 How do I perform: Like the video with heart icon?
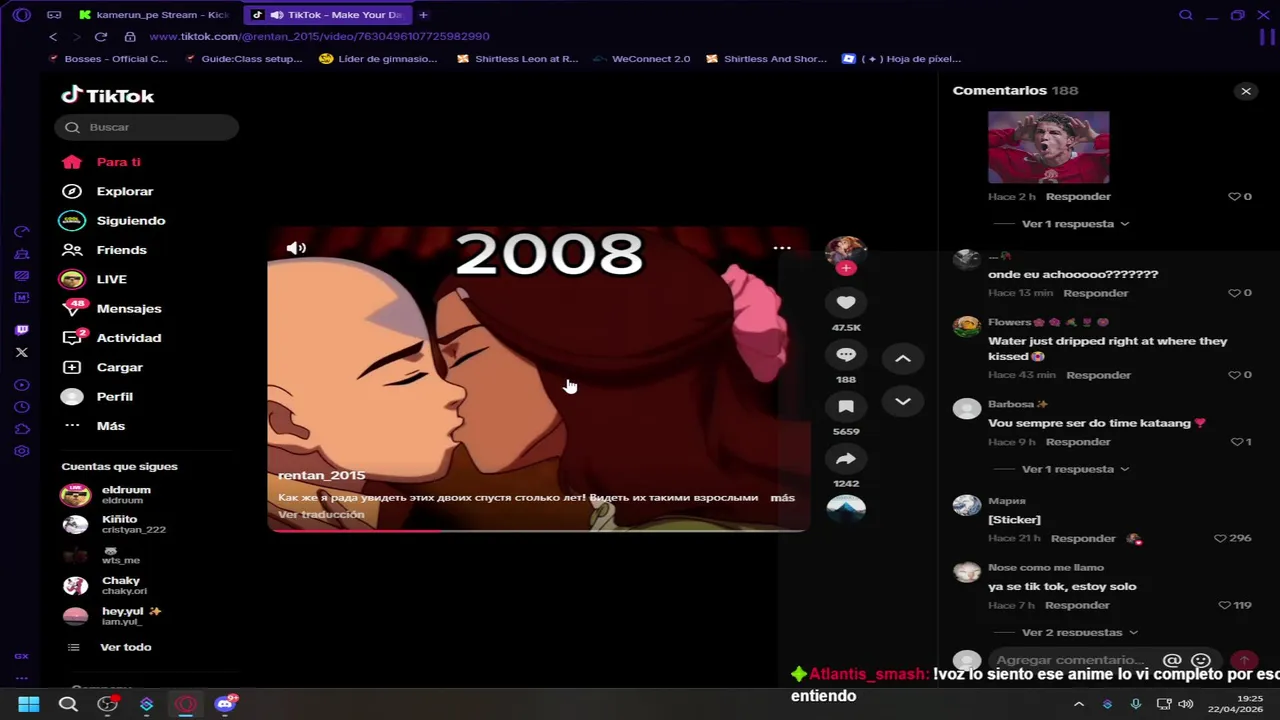846,302
